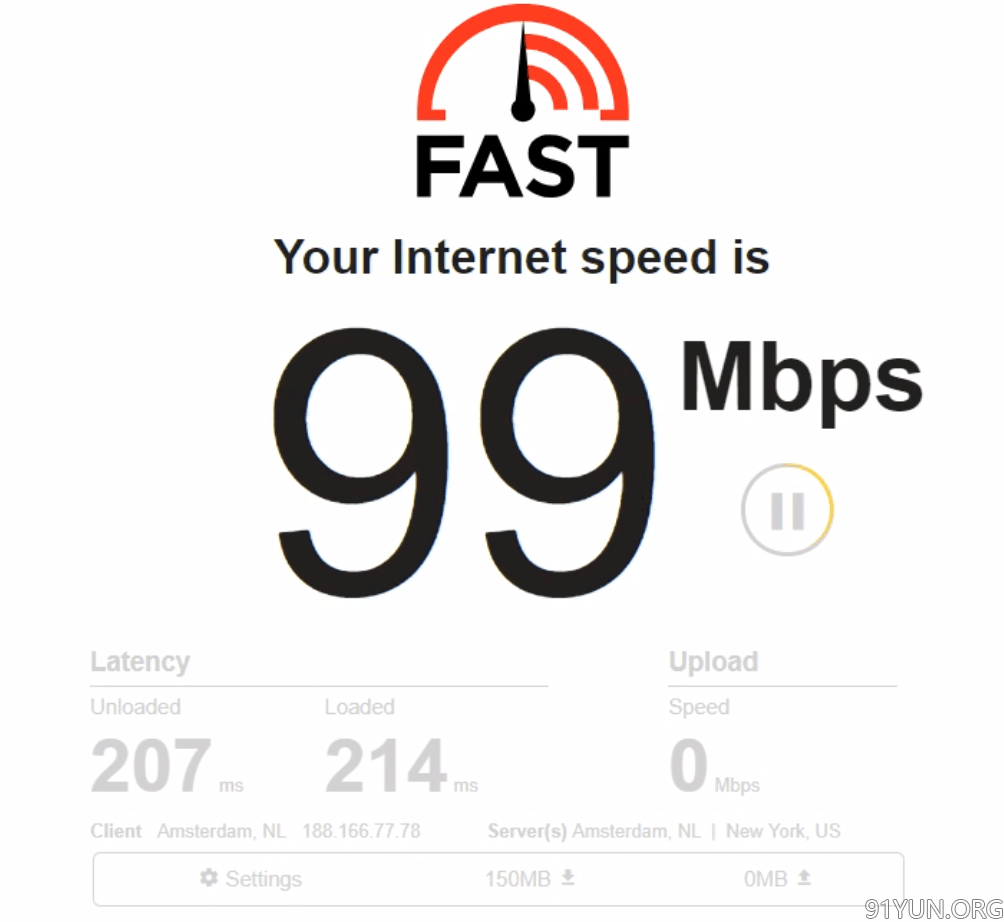Click the download arrow icon beside 150MB

coord(567,878)
